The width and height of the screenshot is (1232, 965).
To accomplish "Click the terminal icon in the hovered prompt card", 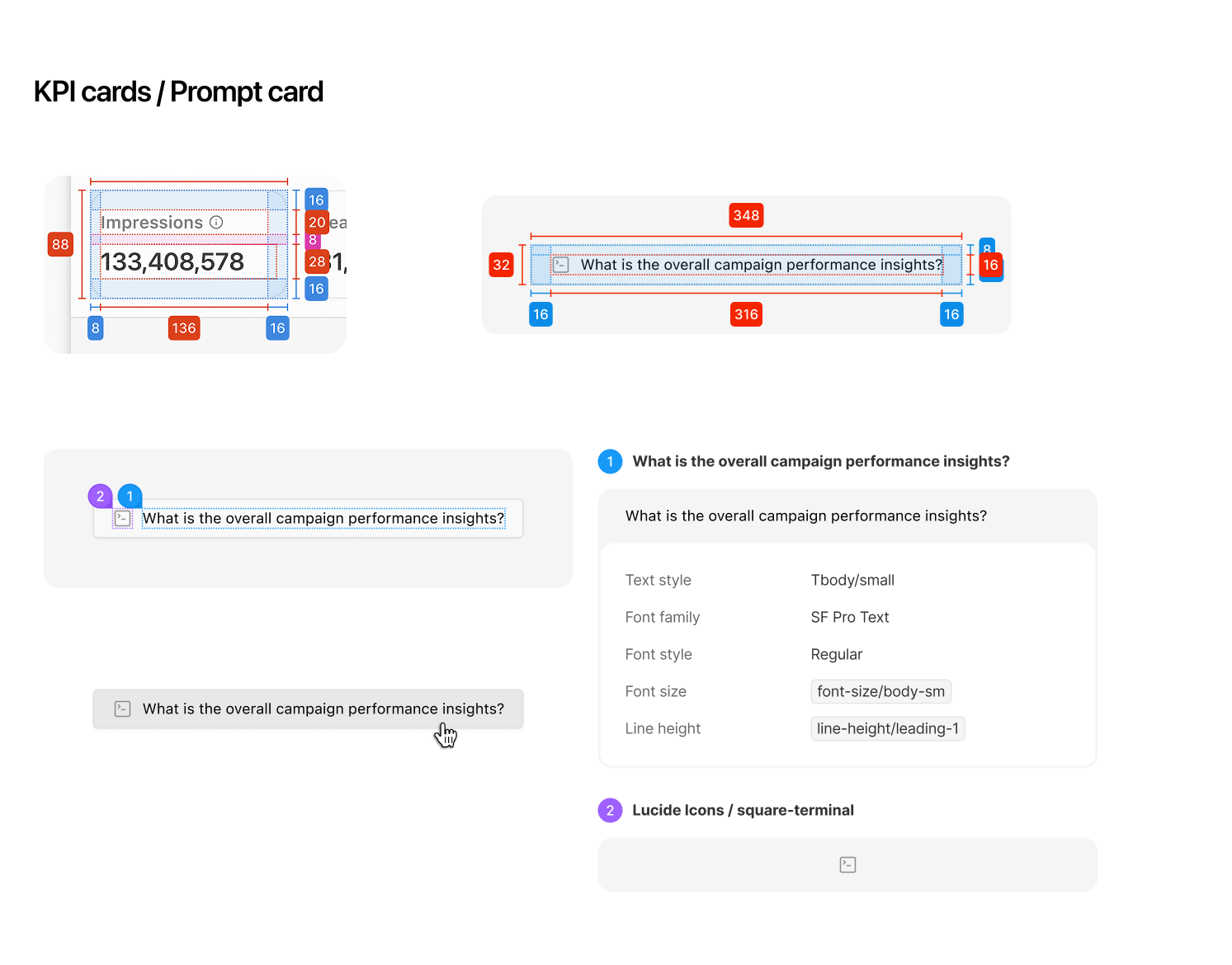I will click(x=123, y=708).
